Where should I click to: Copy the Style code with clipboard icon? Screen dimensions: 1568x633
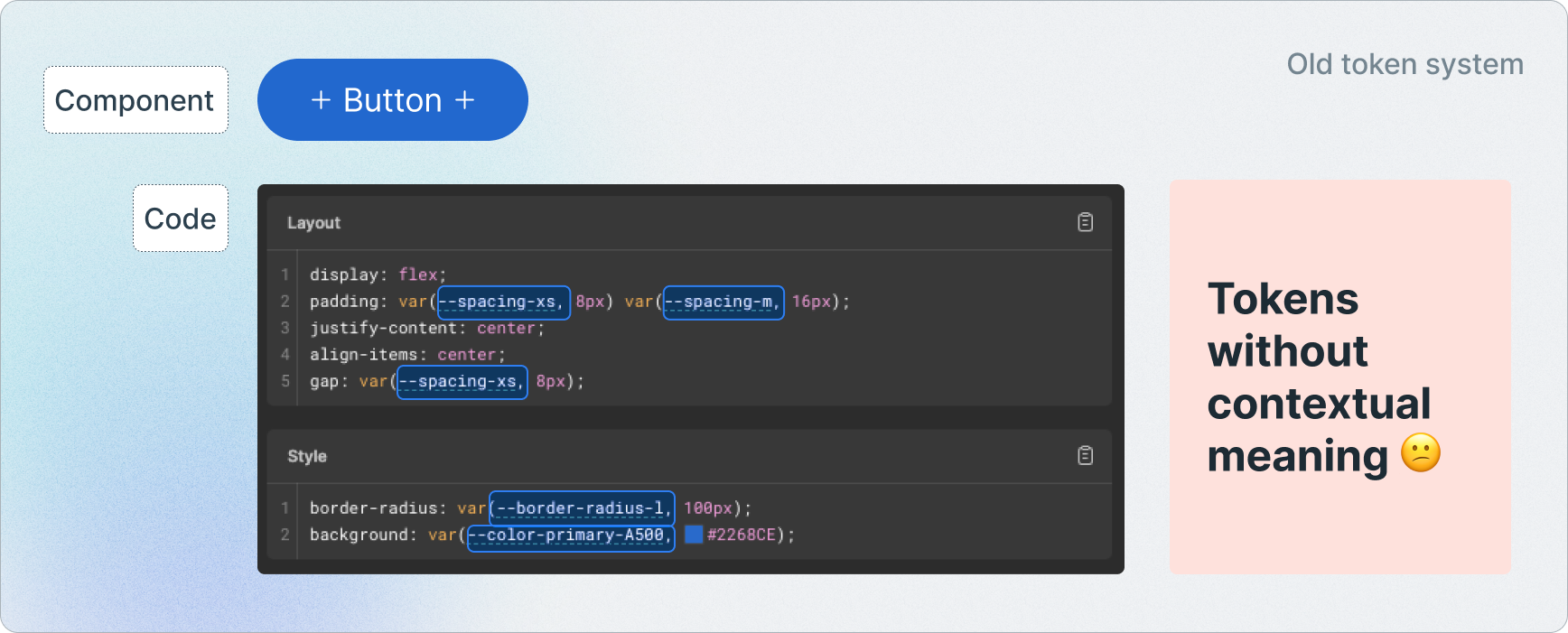(x=1085, y=456)
